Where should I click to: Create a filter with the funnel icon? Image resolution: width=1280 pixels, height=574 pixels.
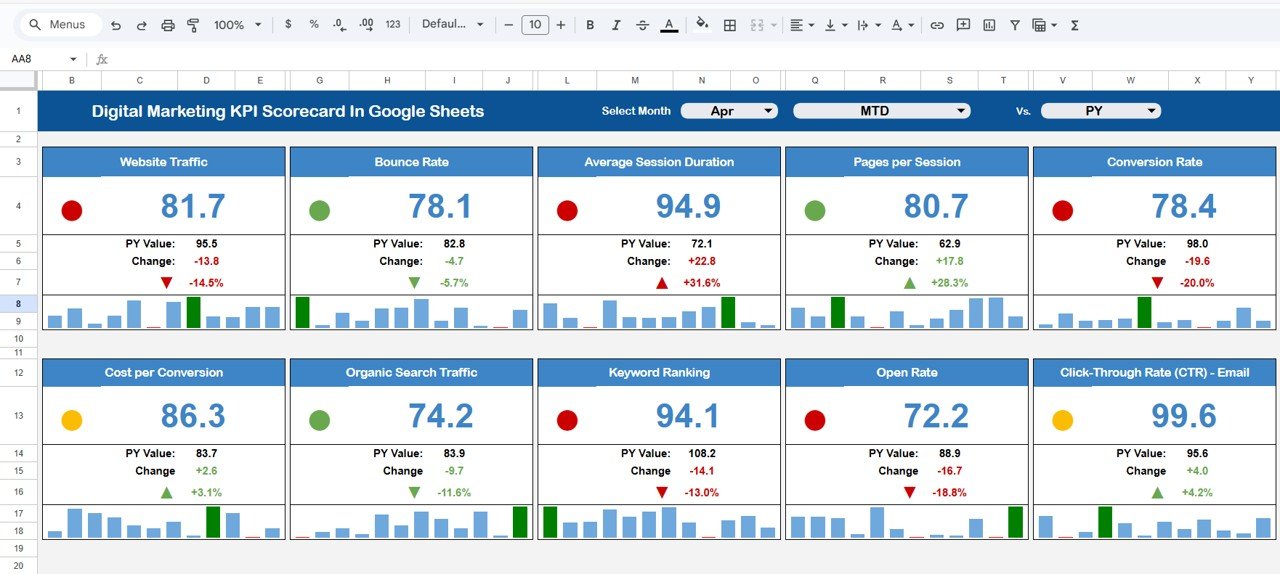point(1015,25)
